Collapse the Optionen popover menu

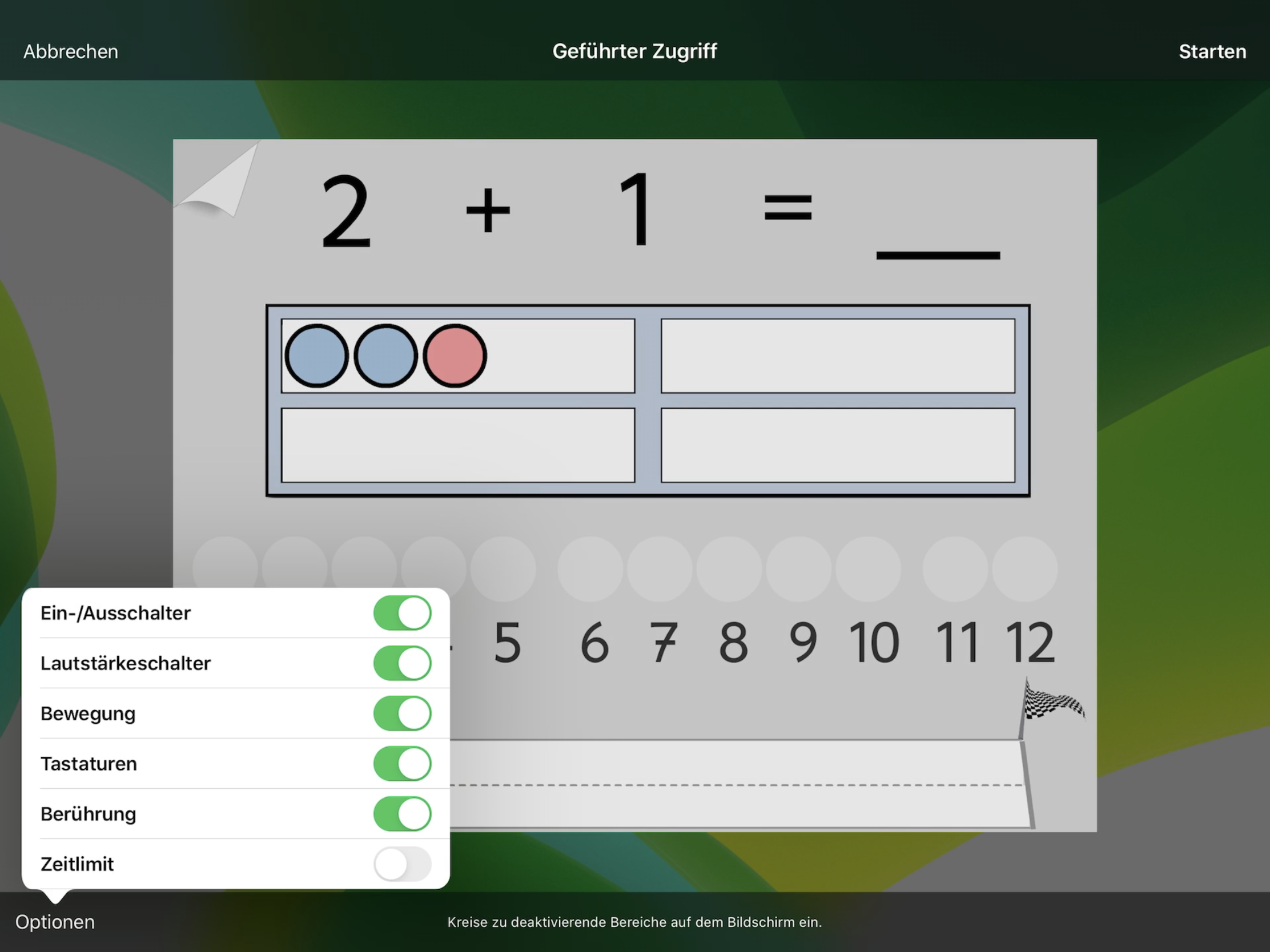pos(55,922)
